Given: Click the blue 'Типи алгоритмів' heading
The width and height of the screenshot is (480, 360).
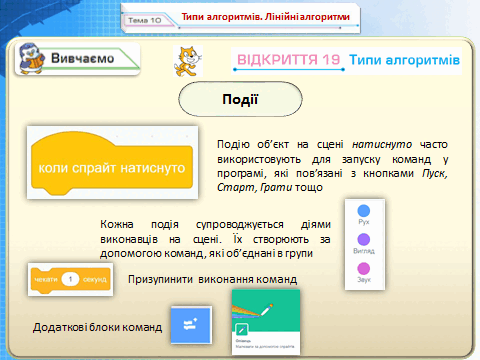Looking at the screenshot, I should click(x=404, y=60).
